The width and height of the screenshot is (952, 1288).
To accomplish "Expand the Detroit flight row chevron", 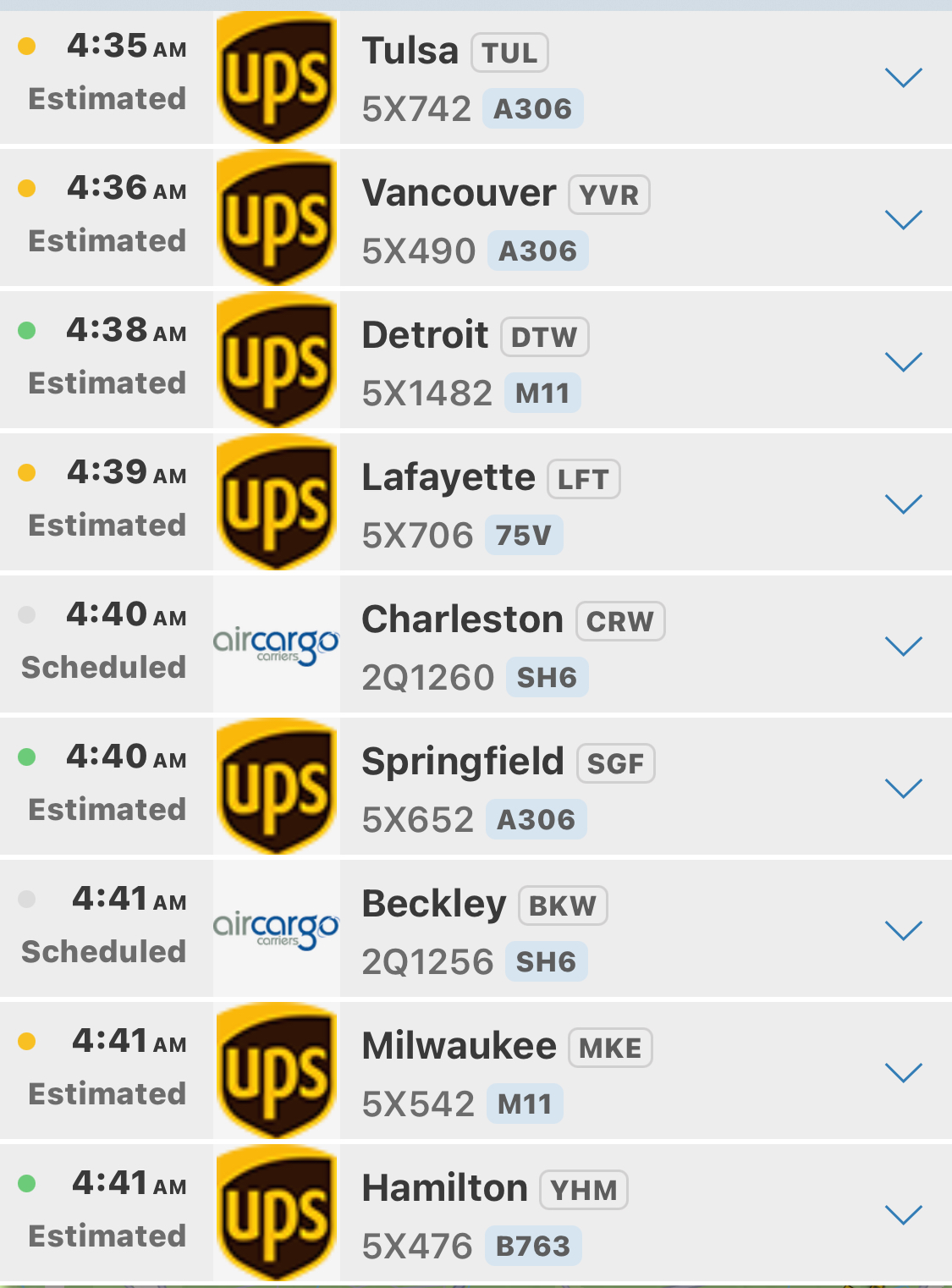I will [903, 362].
